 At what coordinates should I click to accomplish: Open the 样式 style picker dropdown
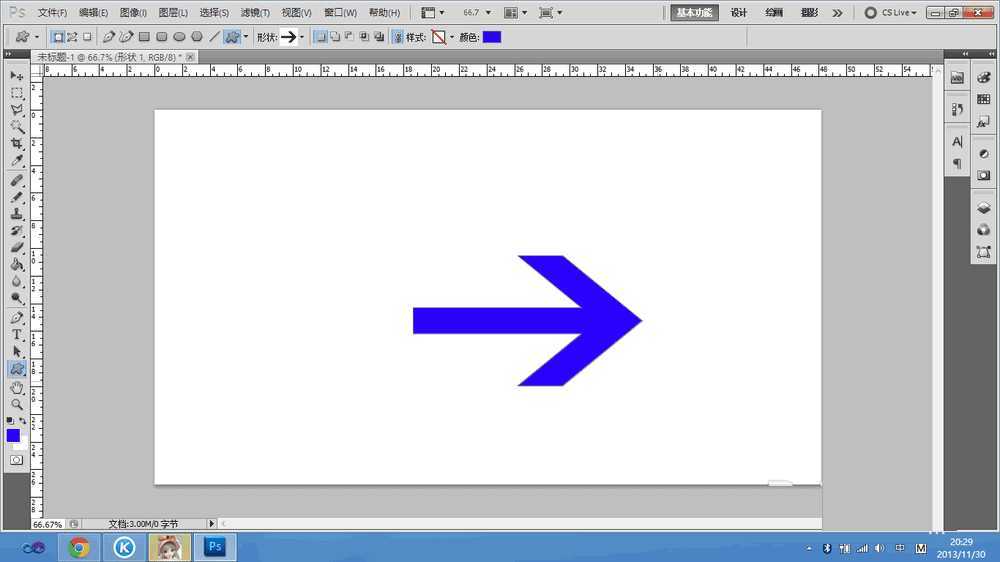[451, 37]
